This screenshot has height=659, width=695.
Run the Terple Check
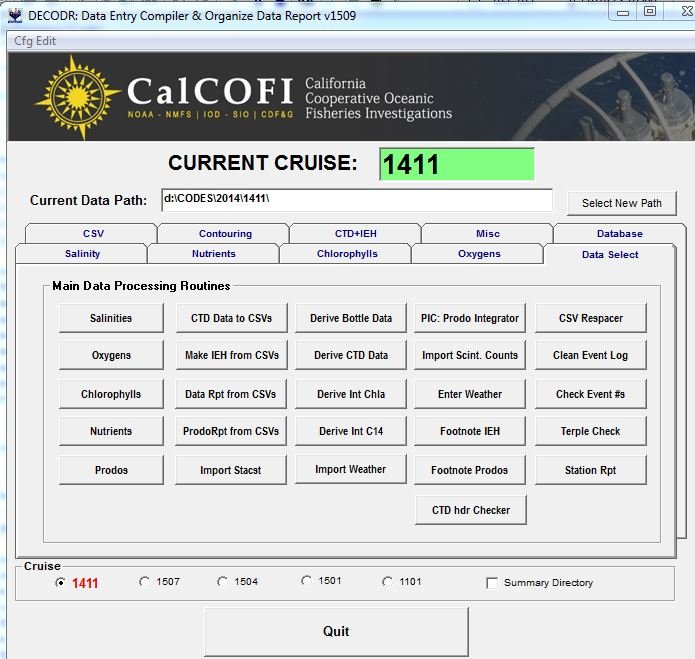pyautogui.click(x=591, y=431)
